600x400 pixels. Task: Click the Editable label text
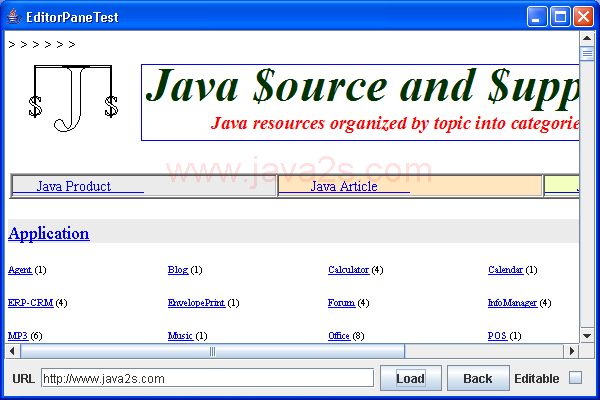(x=536, y=379)
